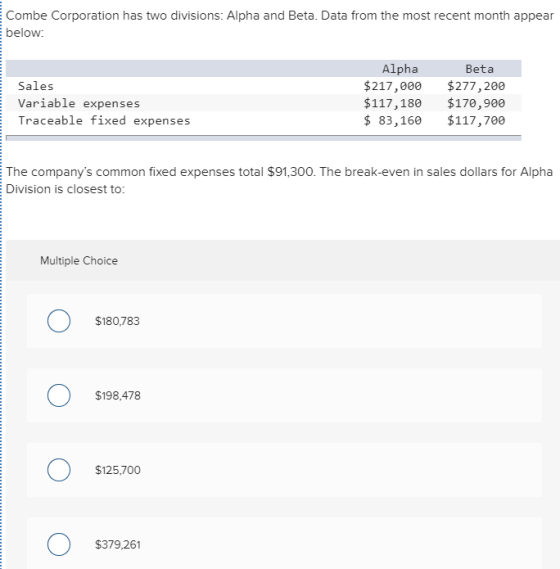Click the Sales row label
Screen dimensions: 560x569
tap(36, 86)
